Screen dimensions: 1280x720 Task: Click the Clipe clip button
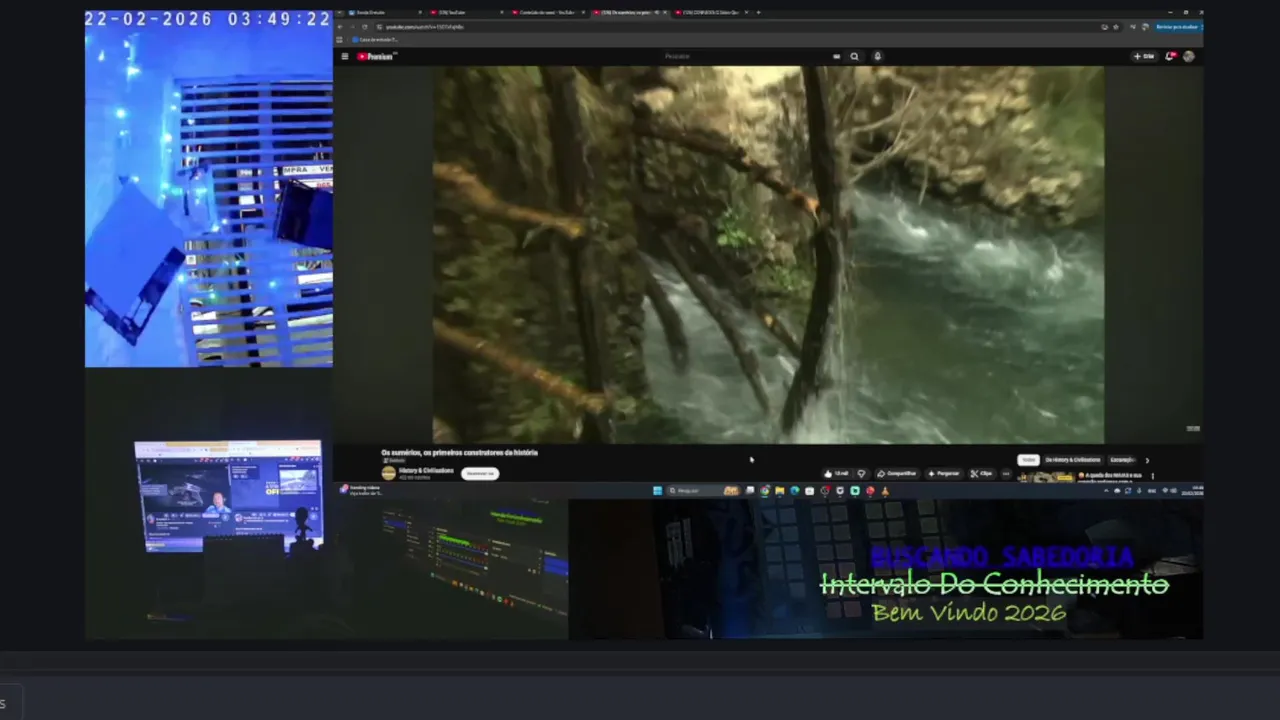click(981, 473)
